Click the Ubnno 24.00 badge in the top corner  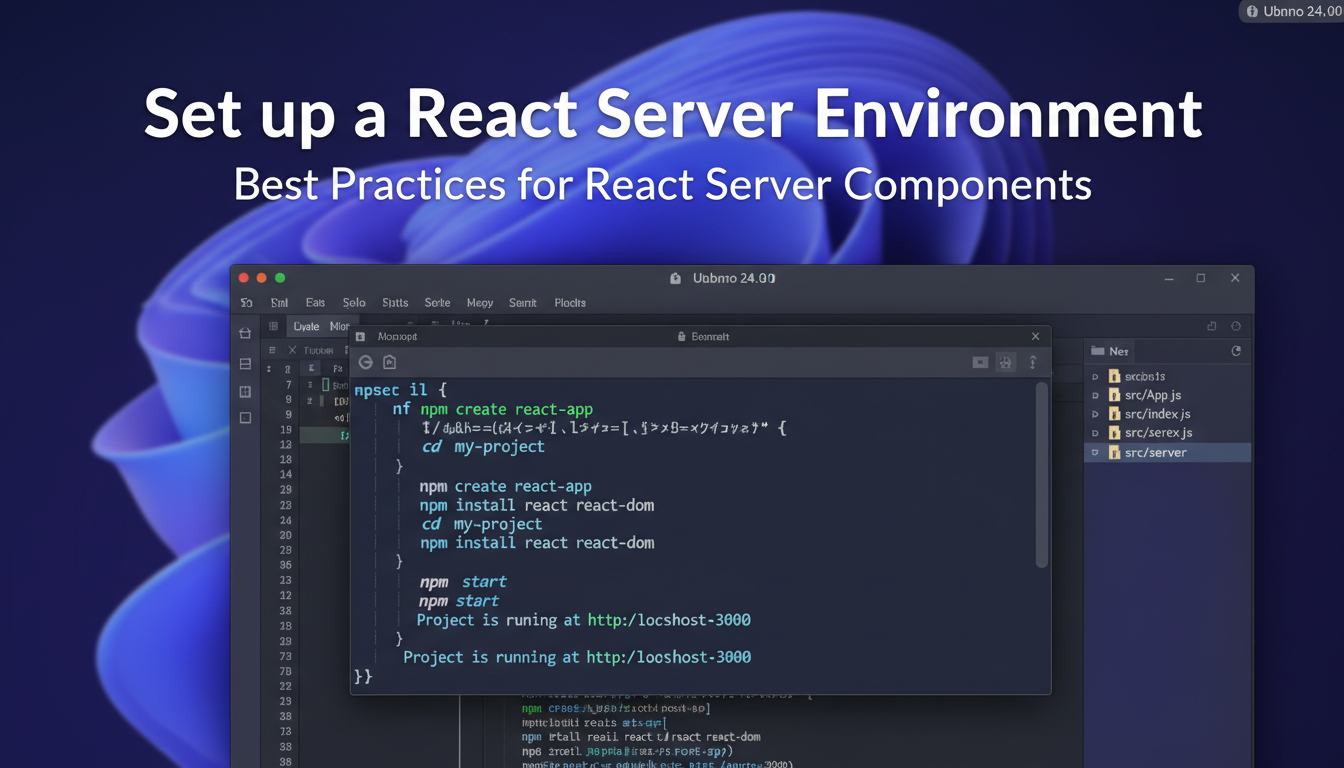tap(1292, 11)
